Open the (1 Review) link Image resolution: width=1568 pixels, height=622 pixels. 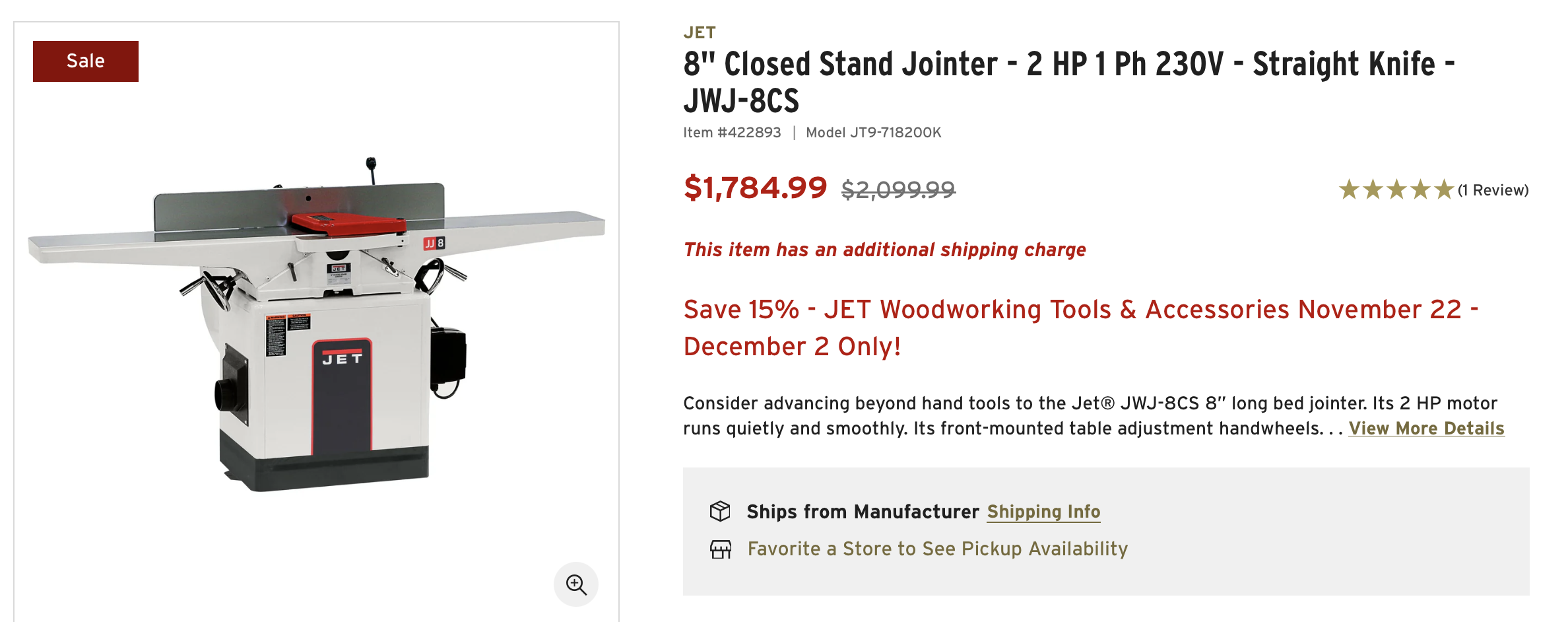coord(1493,190)
